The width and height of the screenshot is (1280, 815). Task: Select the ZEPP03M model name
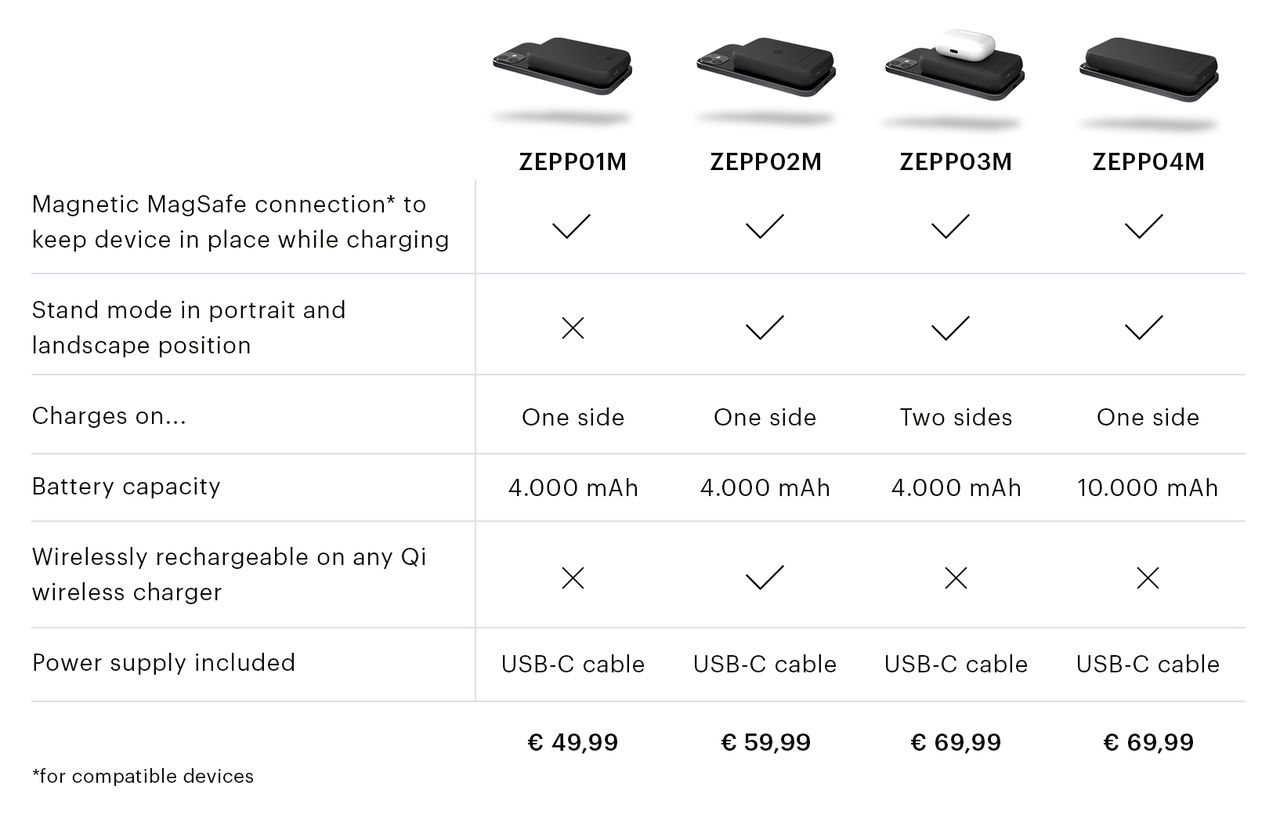tap(956, 162)
